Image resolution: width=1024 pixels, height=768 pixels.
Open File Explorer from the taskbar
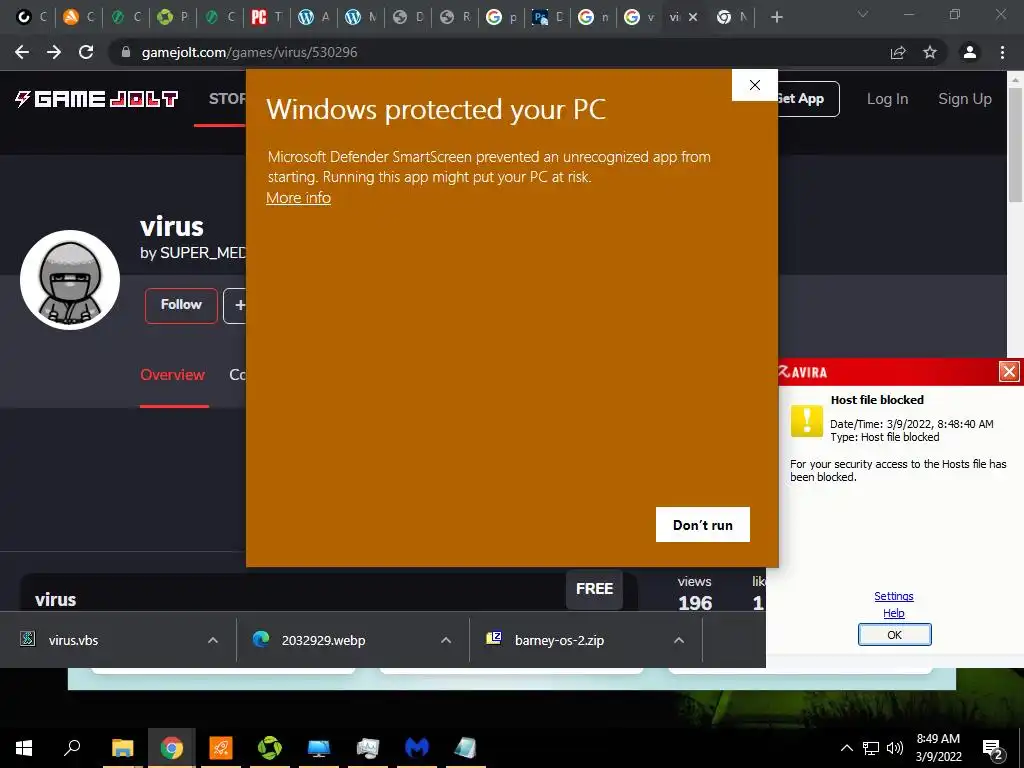[122, 748]
